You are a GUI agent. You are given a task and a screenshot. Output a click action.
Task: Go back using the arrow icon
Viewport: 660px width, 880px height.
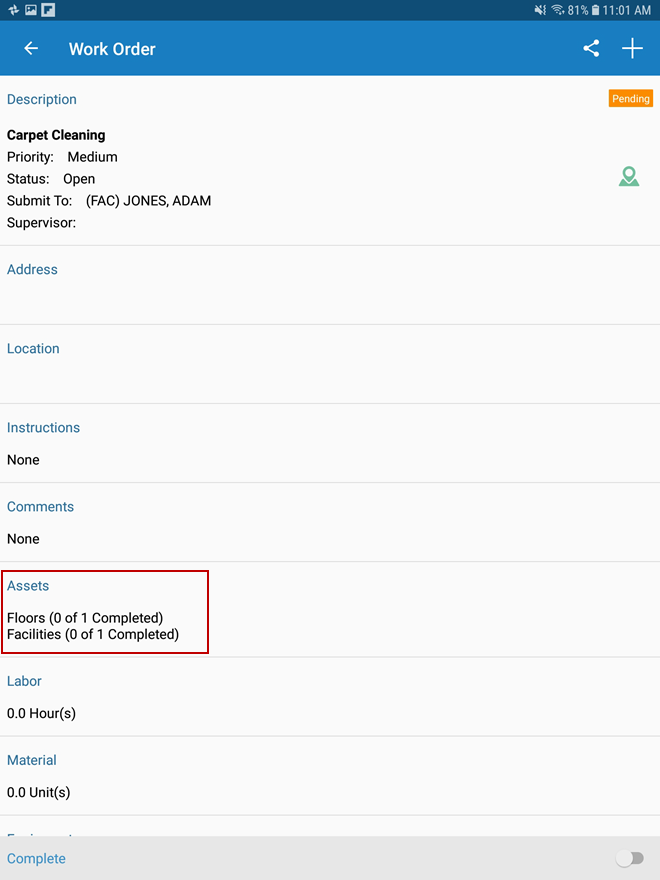point(31,48)
